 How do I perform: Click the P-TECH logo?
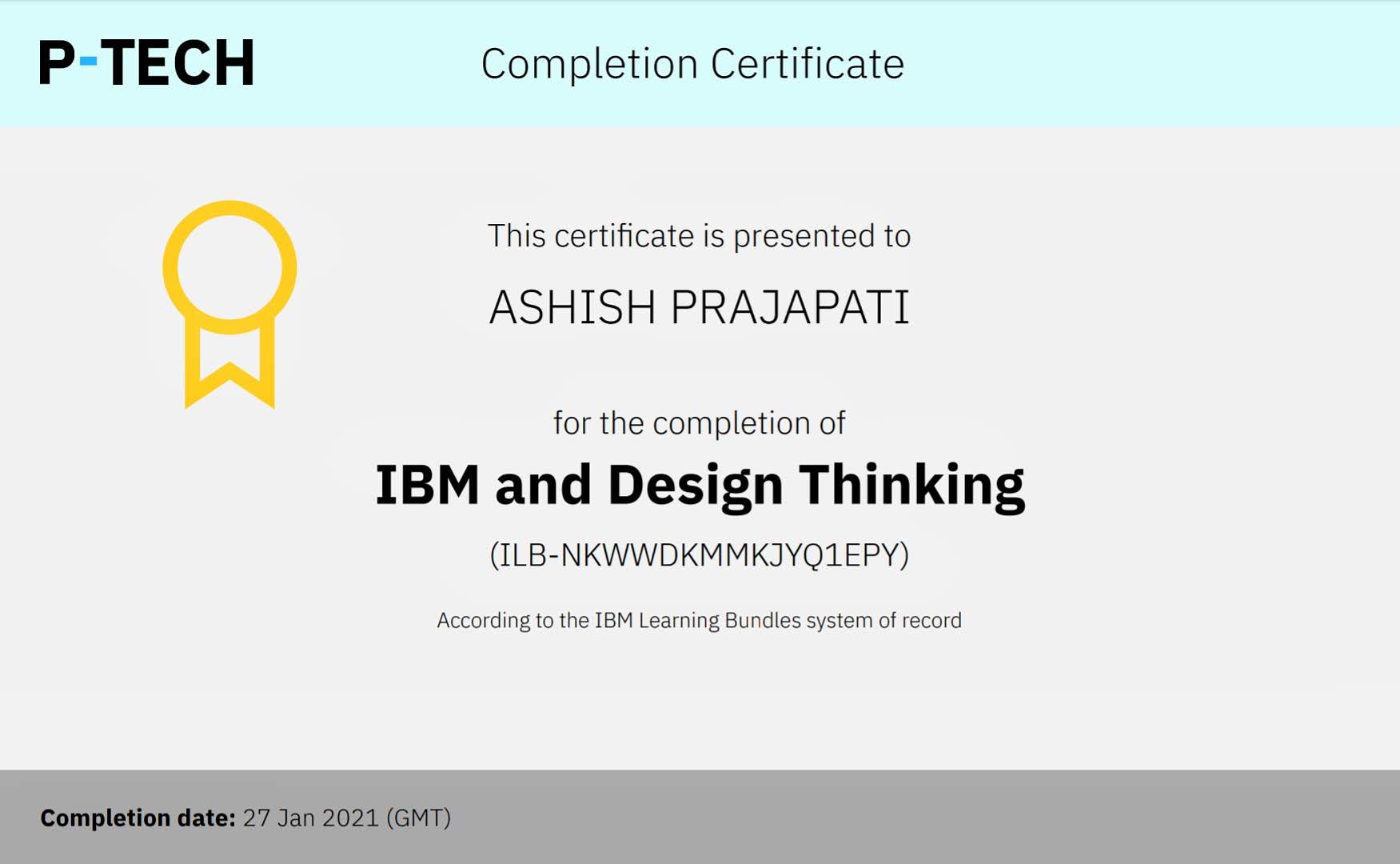click(147, 62)
